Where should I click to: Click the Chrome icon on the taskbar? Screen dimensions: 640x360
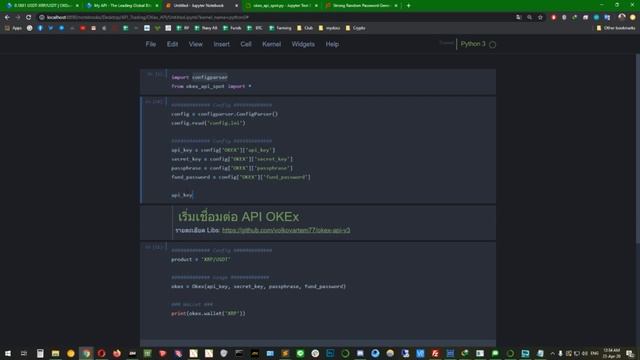click(x=86, y=353)
